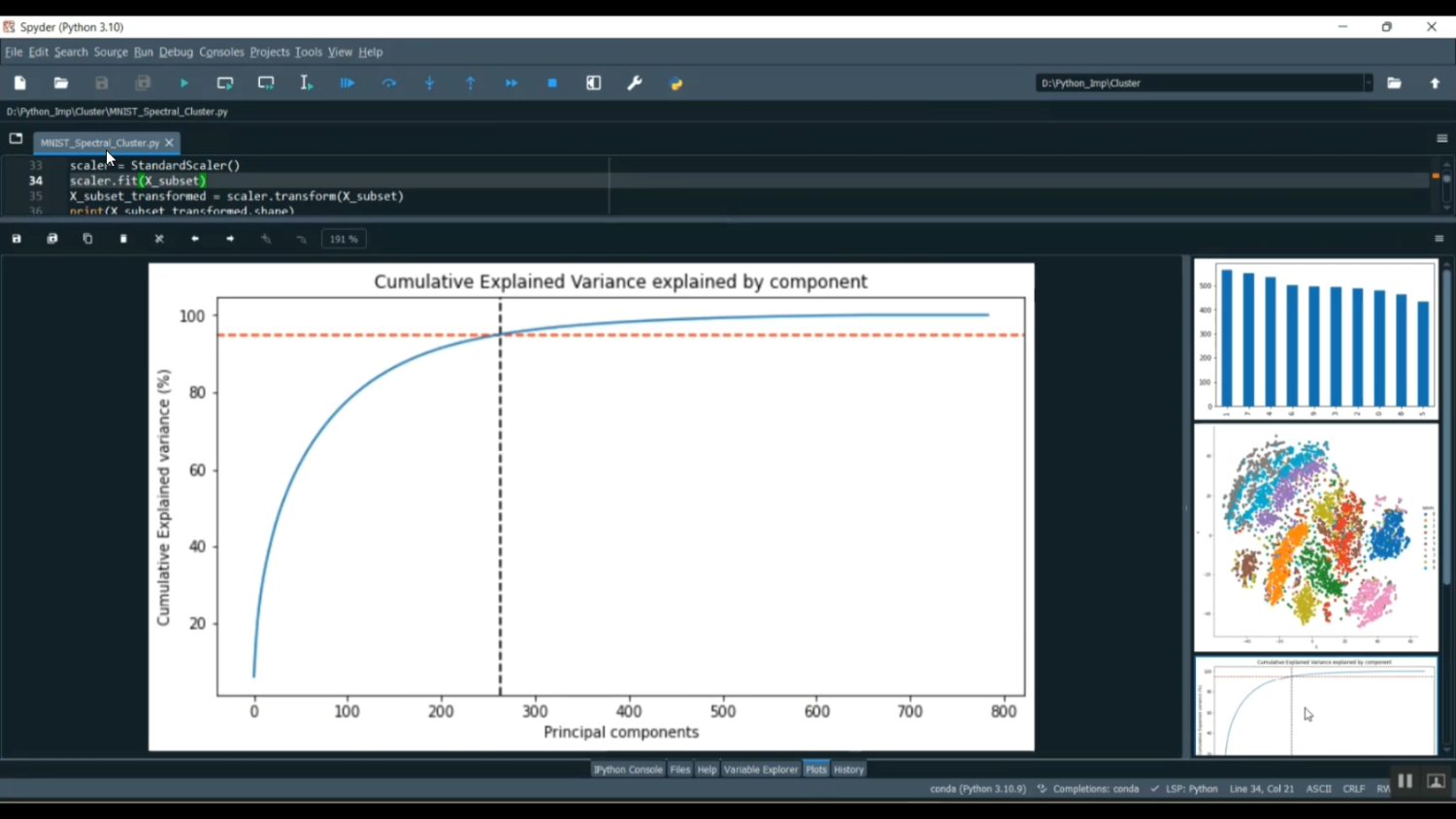This screenshot has height=819, width=1456.
Task: Open the PYTHONPATH manager Python icon
Action: pyautogui.click(x=677, y=83)
